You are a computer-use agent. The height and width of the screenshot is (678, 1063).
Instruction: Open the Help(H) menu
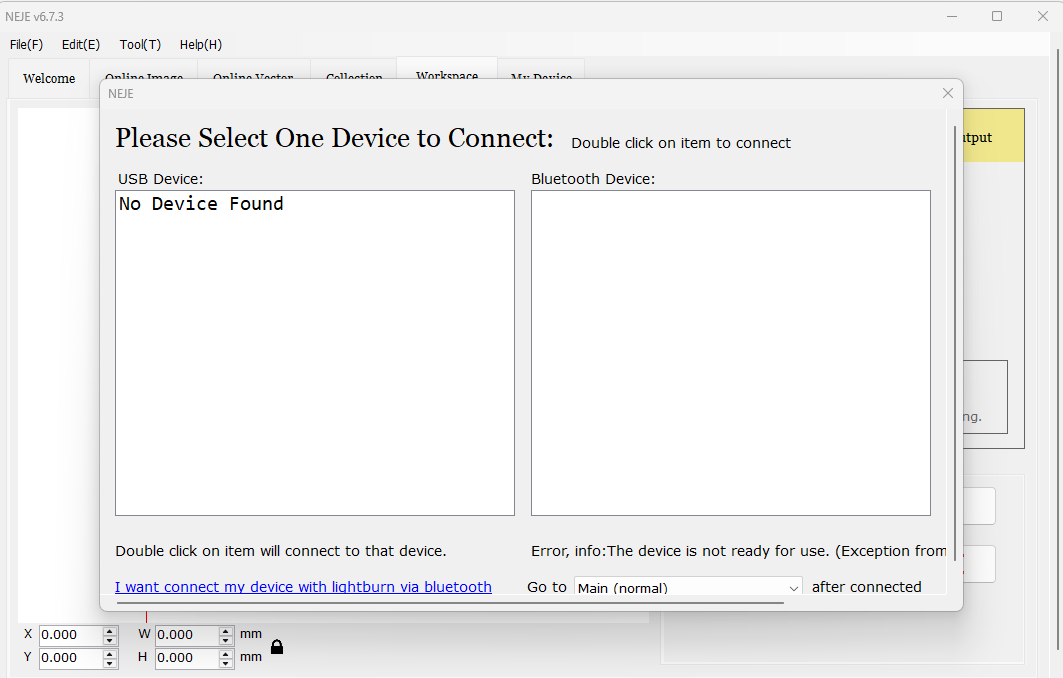pyautogui.click(x=201, y=45)
